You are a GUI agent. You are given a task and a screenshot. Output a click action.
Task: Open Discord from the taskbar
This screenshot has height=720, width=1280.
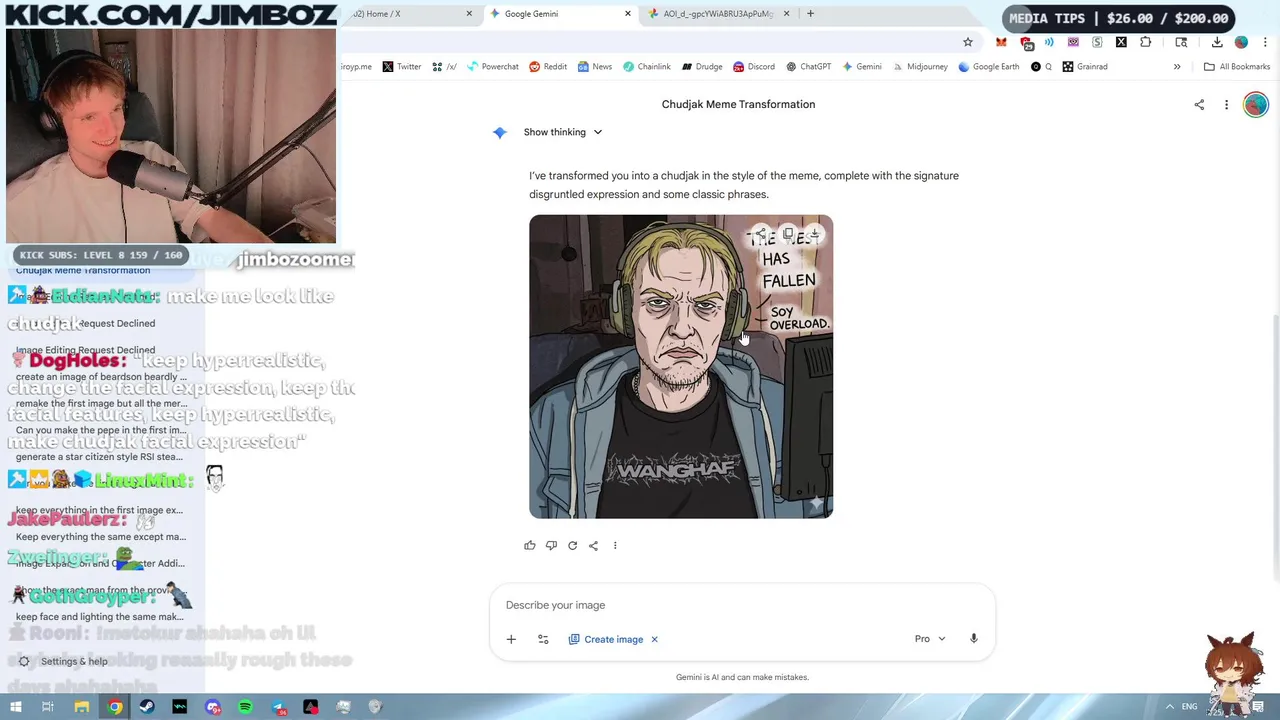[x=213, y=707]
